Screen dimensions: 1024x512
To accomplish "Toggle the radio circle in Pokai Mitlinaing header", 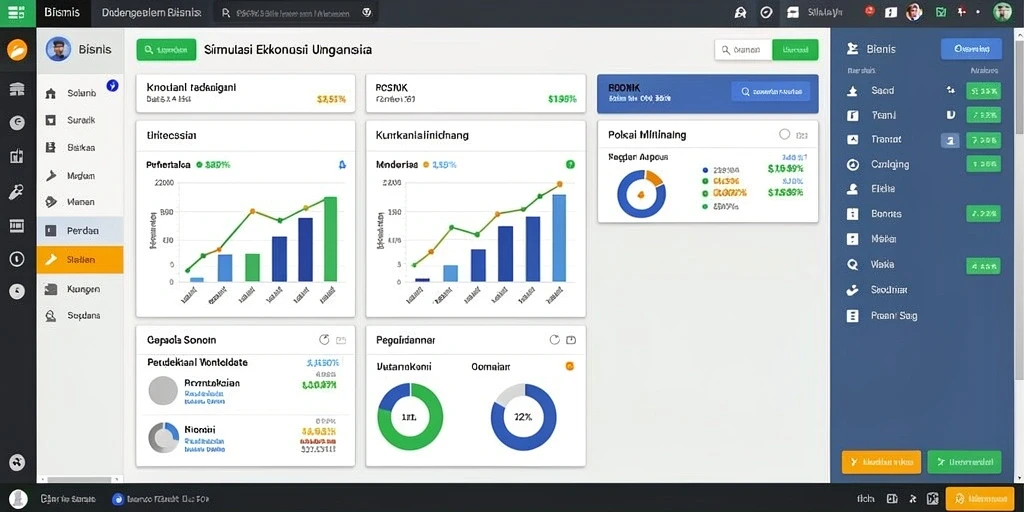I will coord(785,135).
